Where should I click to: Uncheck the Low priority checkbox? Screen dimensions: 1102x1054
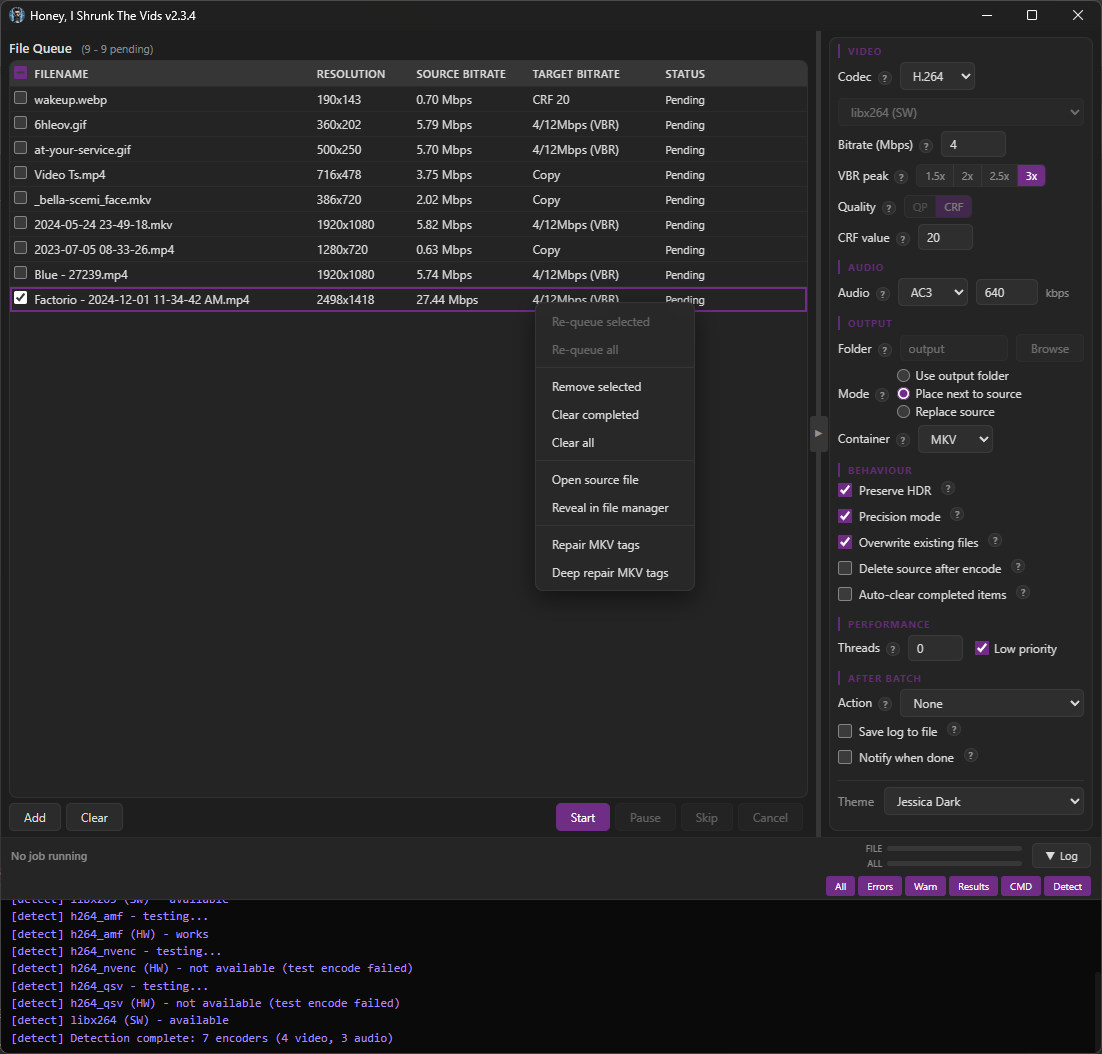point(982,648)
